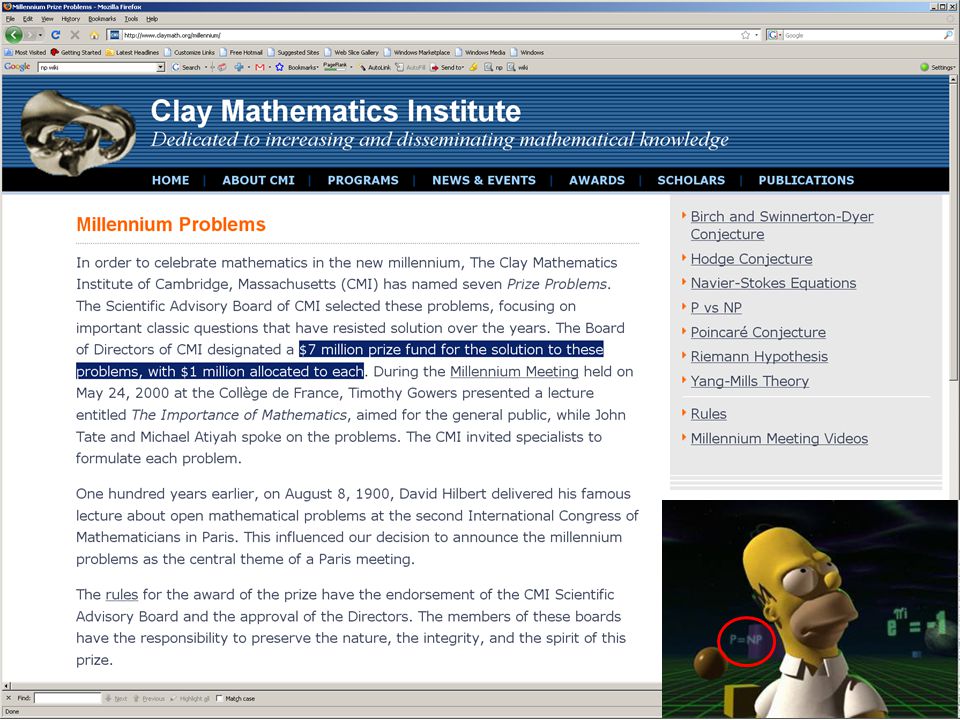Find the word 'np' toolbar button

pos(493,67)
